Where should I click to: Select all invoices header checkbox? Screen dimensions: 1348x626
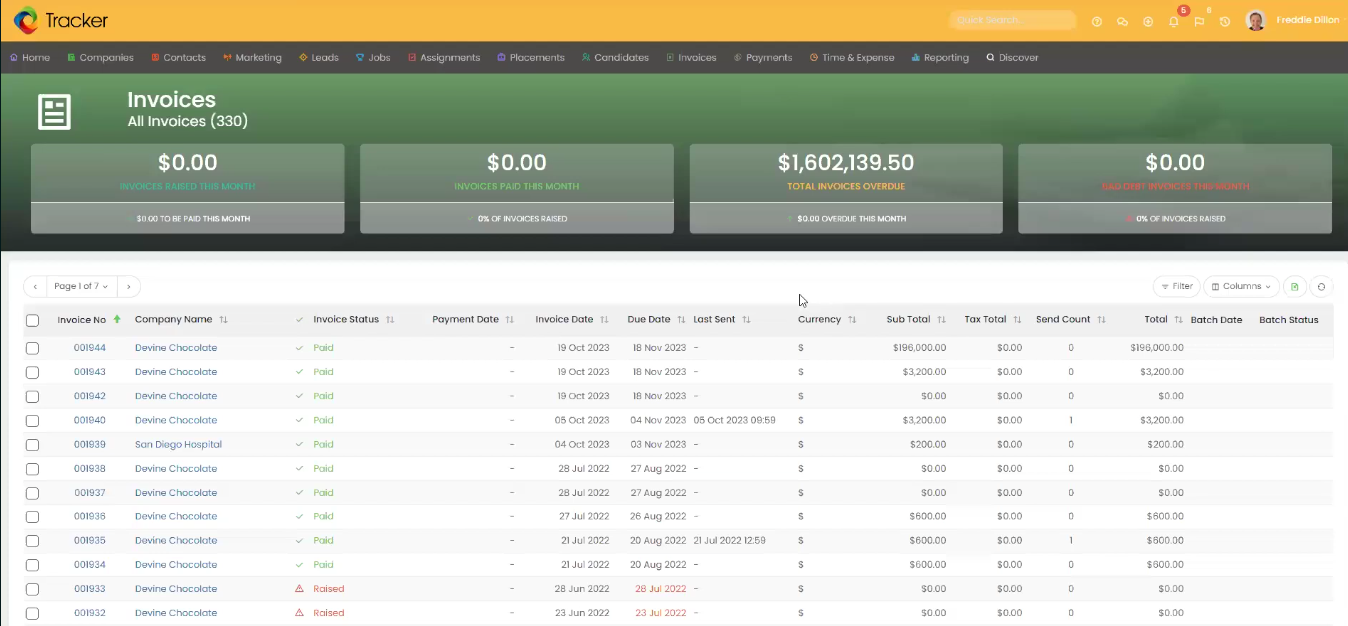click(32, 320)
